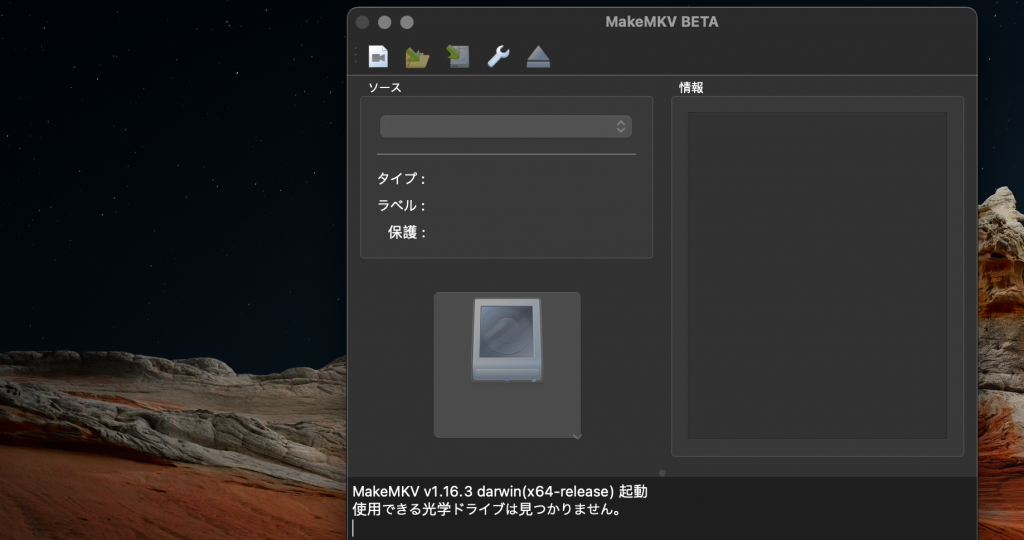Screen dimensions: 1024x540
Task: Eject disc using the triangle icon
Action: pyautogui.click(x=538, y=57)
